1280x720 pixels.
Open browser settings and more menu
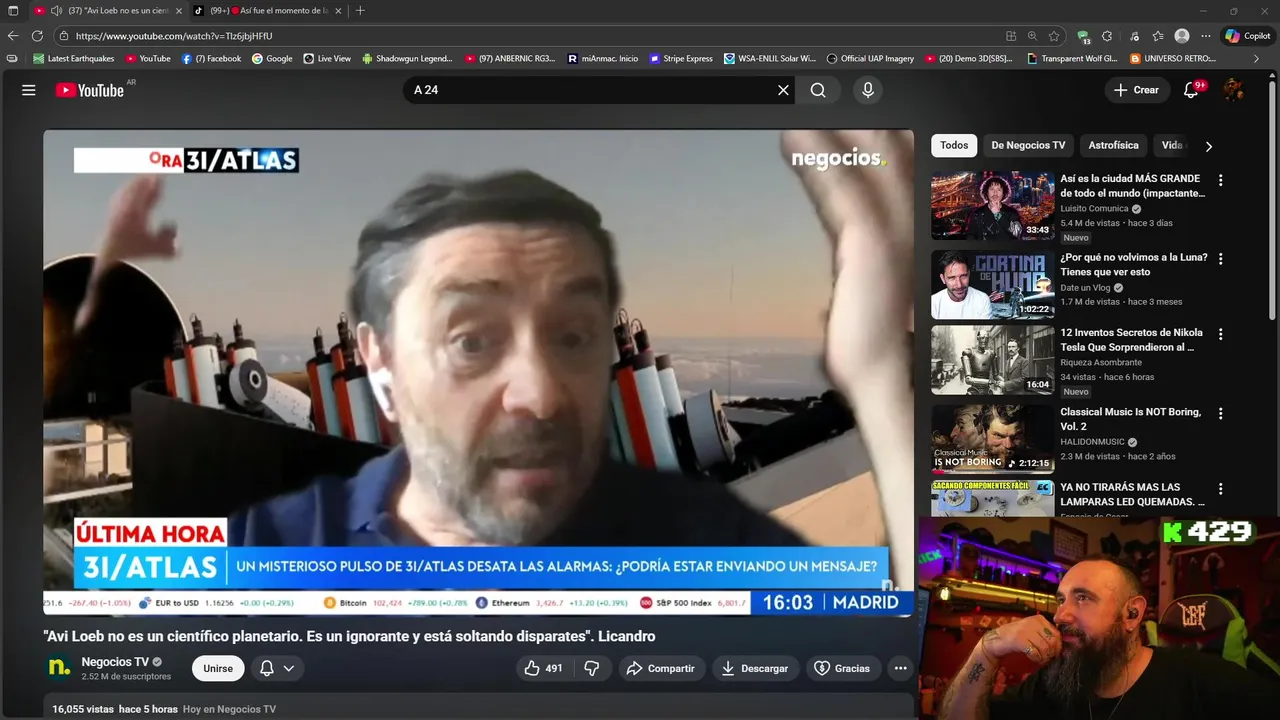pyautogui.click(x=1206, y=36)
